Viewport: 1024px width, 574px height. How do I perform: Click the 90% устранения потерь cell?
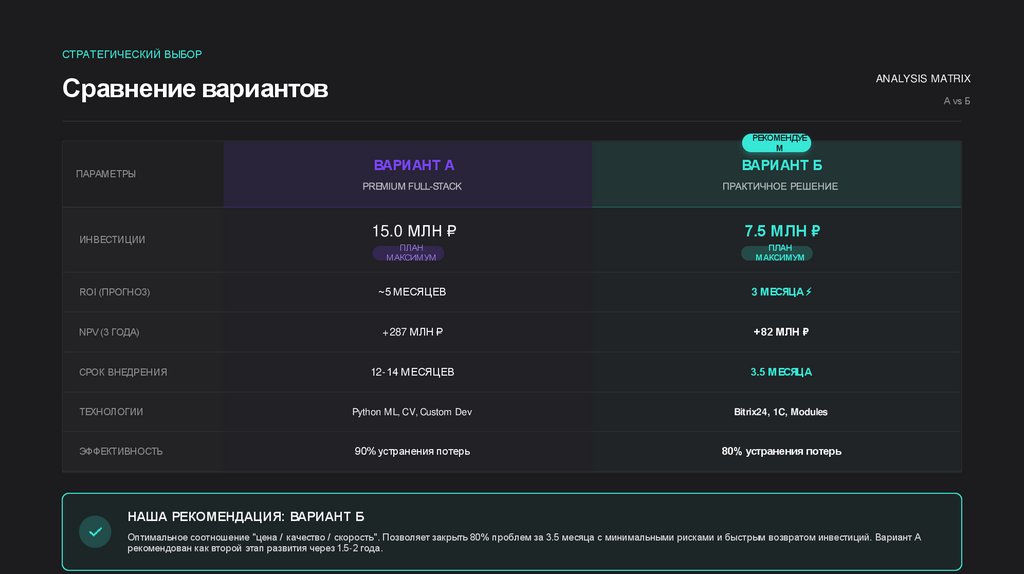[x=412, y=451]
